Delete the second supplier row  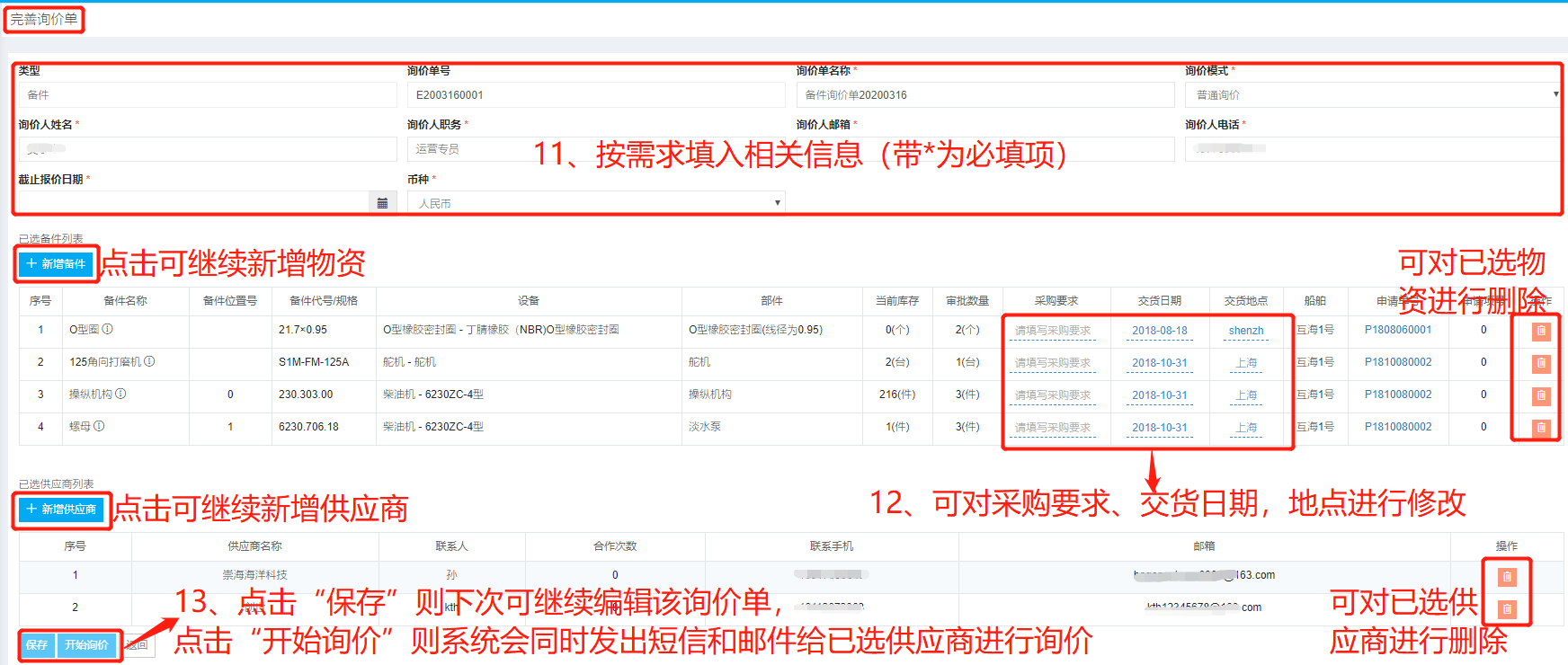(1507, 609)
